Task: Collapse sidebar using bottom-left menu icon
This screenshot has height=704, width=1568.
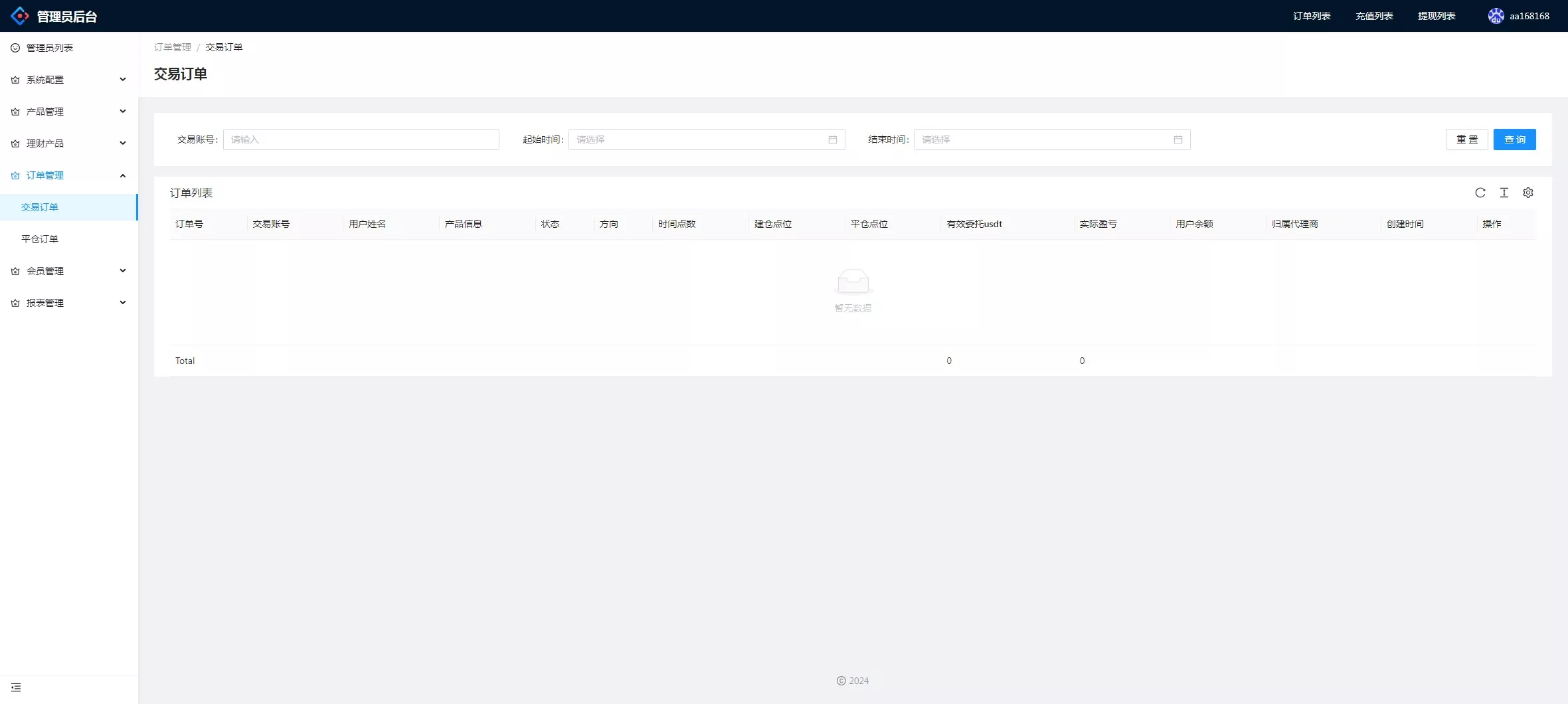Action: pyautogui.click(x=16, y=687)
